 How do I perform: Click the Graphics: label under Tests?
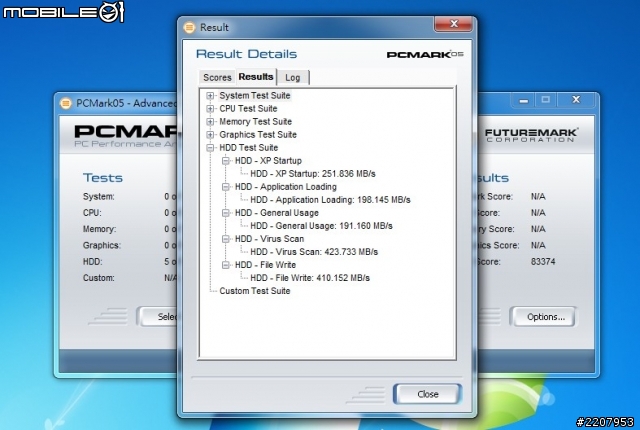(102, 246)
